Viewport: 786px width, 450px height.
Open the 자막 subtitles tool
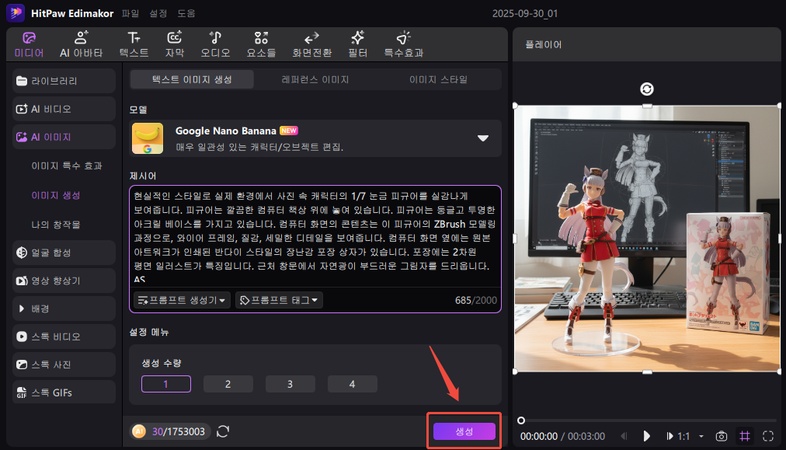coord(175,43)
